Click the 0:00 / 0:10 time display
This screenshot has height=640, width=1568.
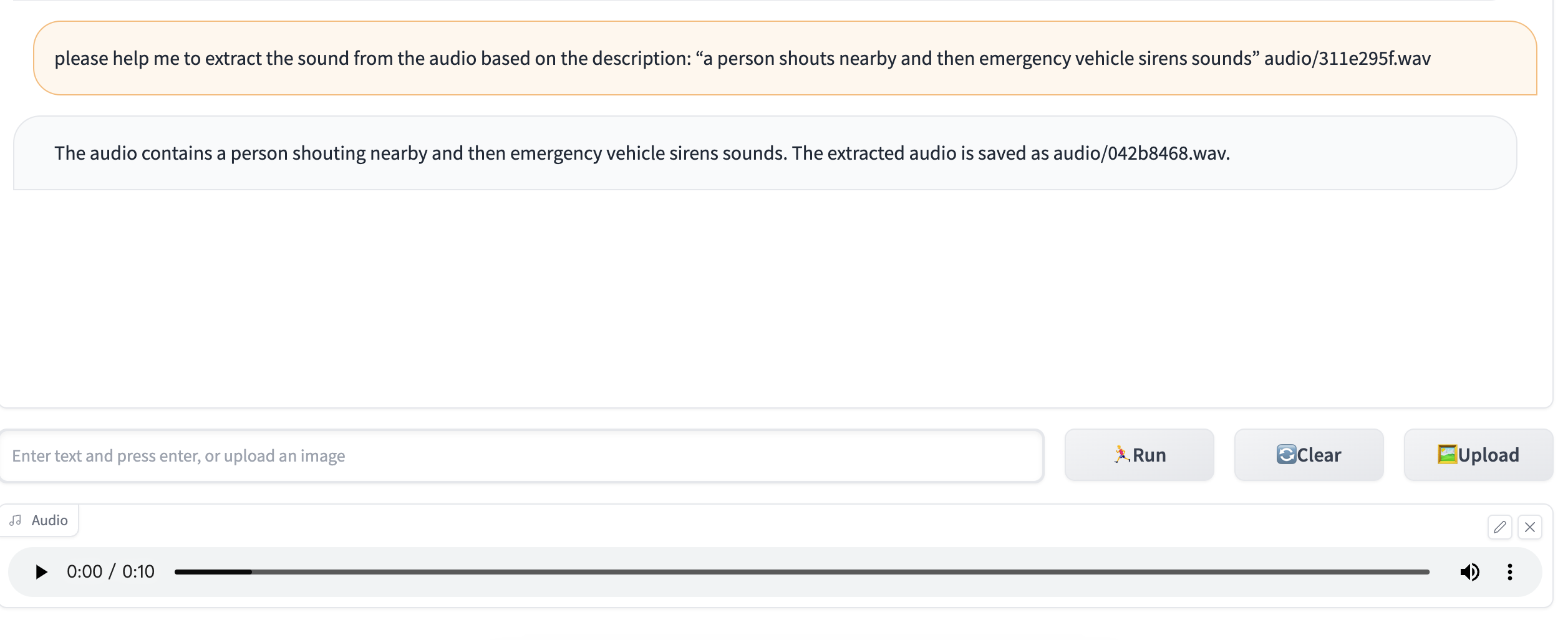click(110, 572)
